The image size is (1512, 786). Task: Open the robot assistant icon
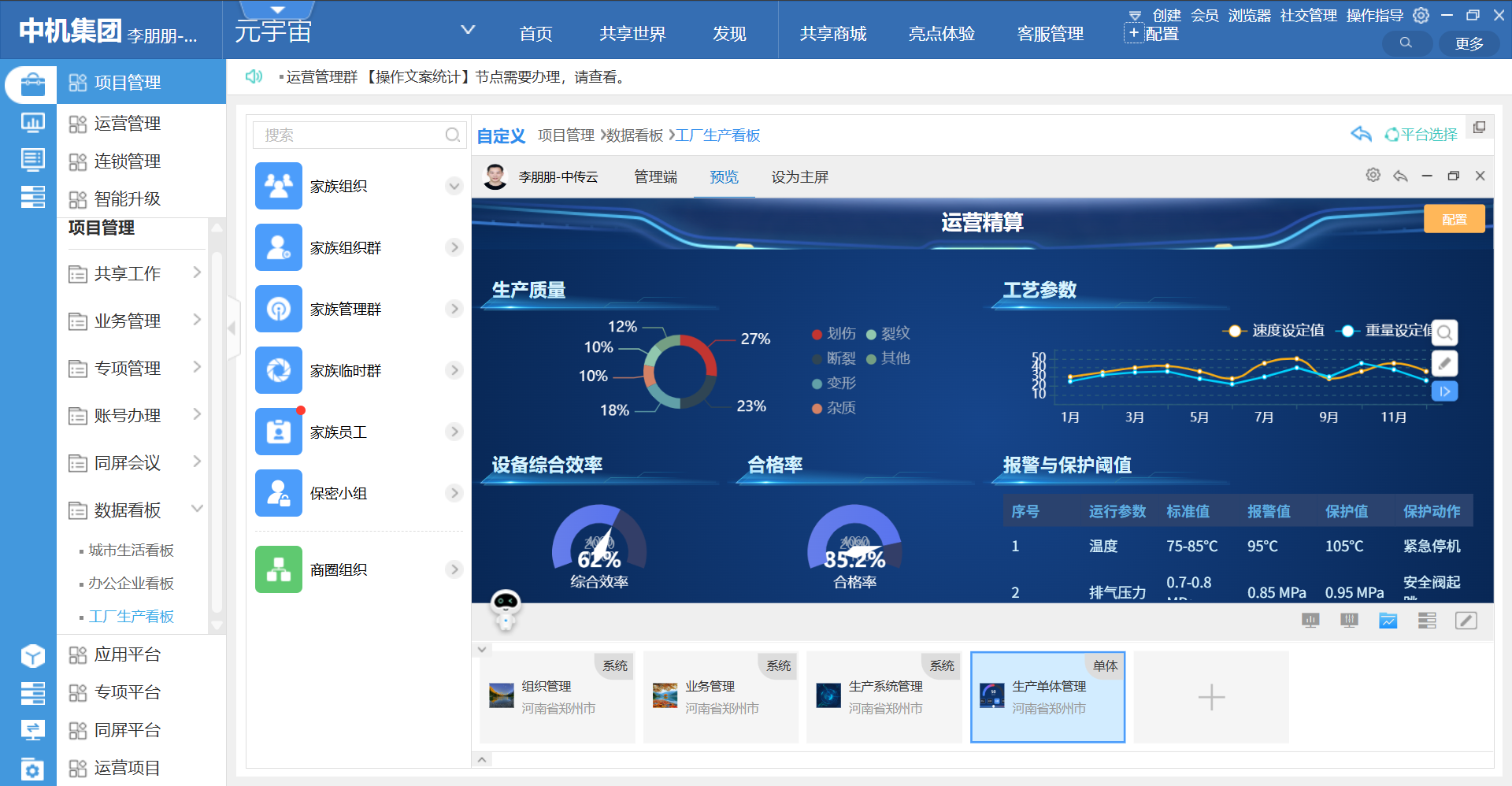pos(505,609)
